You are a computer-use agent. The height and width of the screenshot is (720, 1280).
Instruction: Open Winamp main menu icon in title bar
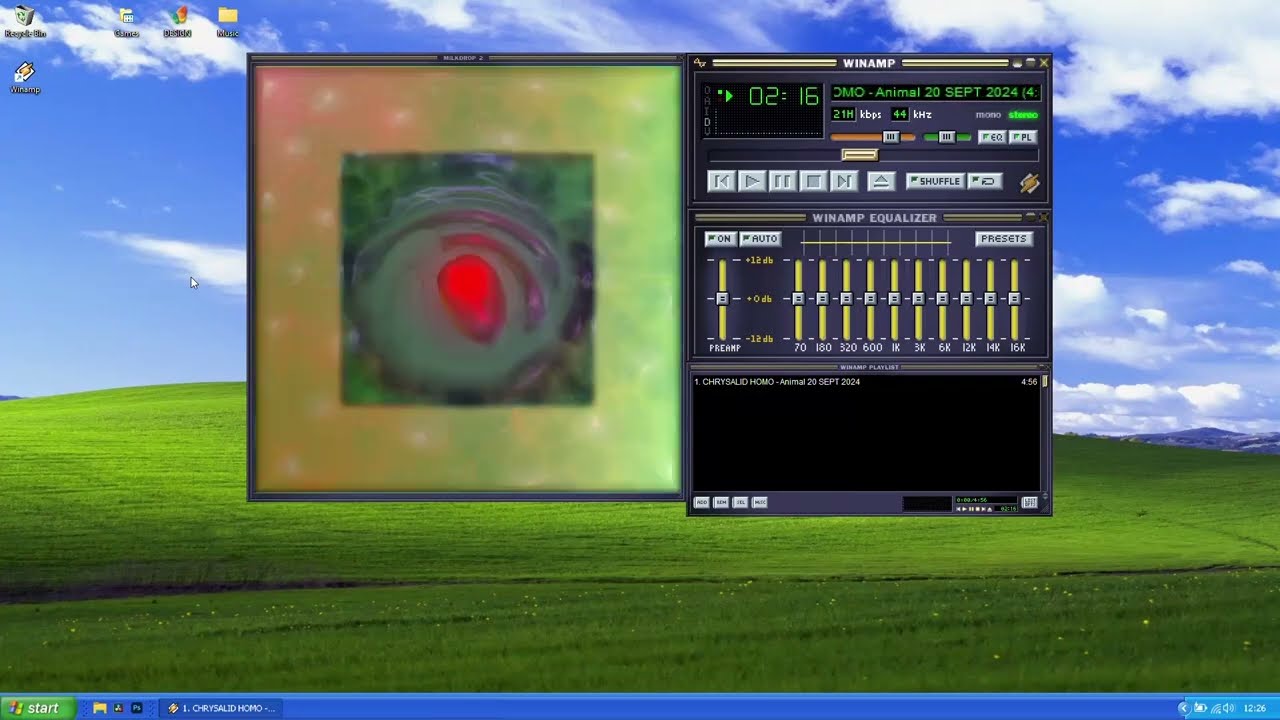tap(700, 63)
